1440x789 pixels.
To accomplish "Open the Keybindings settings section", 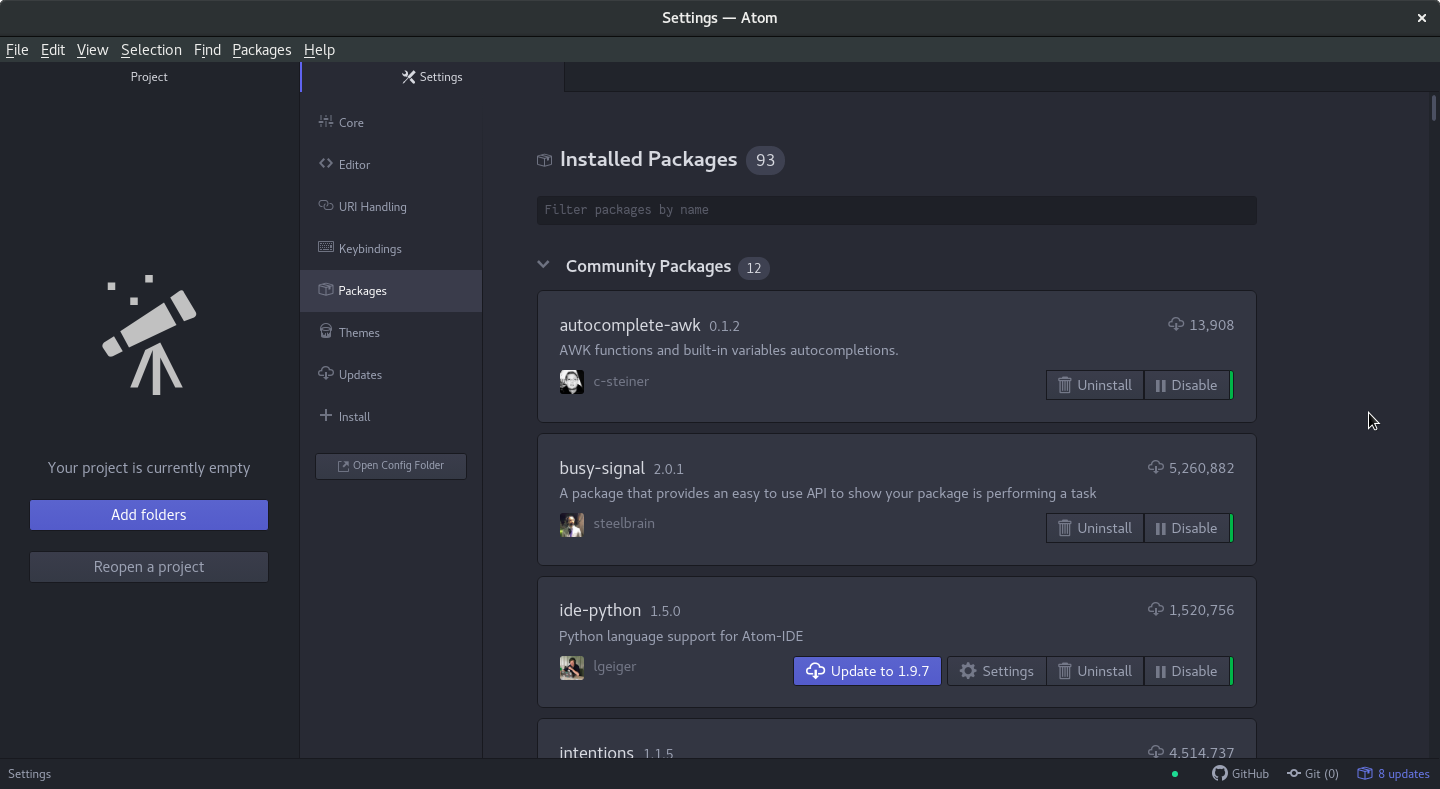I will (x=370, y=249).
